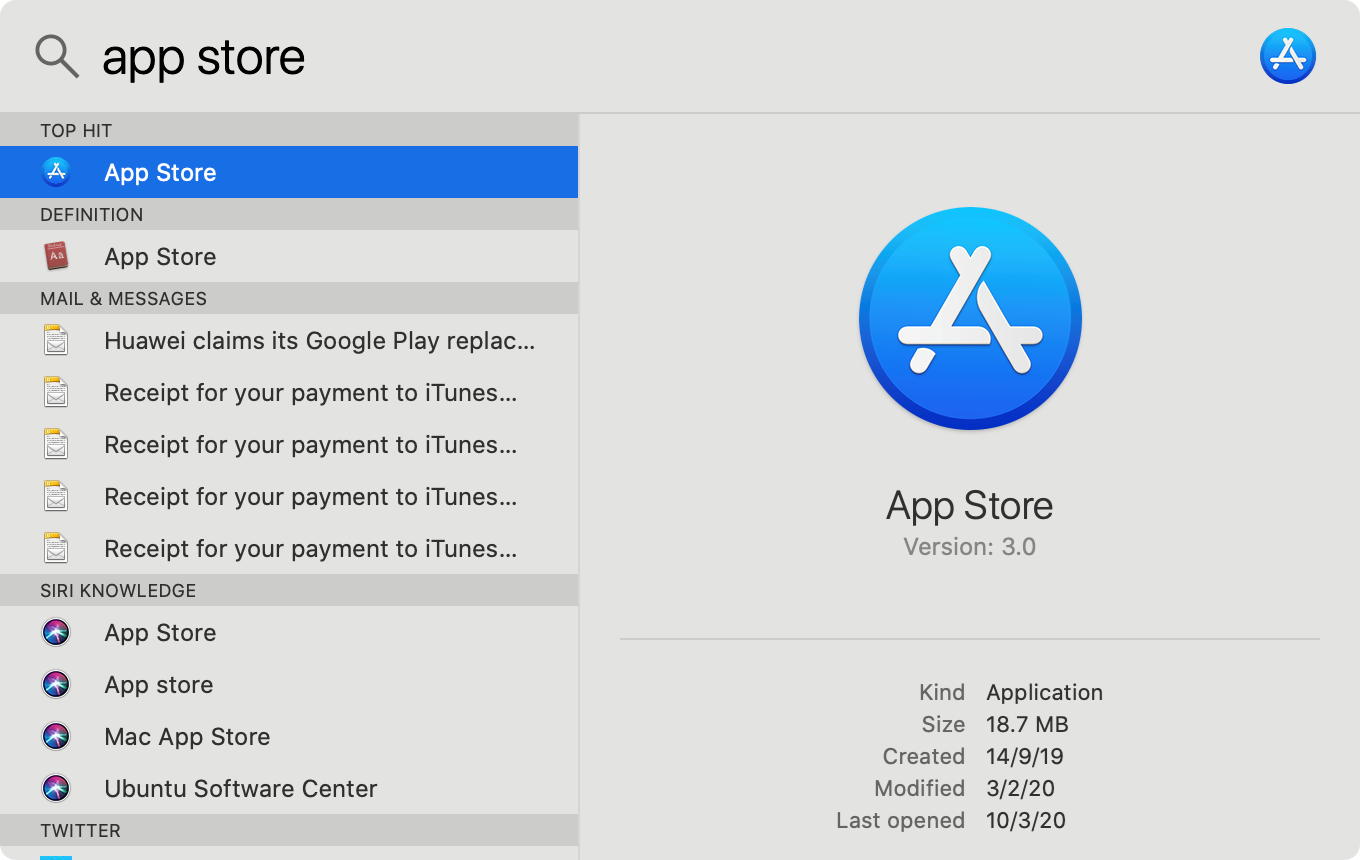The image size is (1360, 860).
Task: Click the magnifying glass search icon
Action: [x=56, y=56]
